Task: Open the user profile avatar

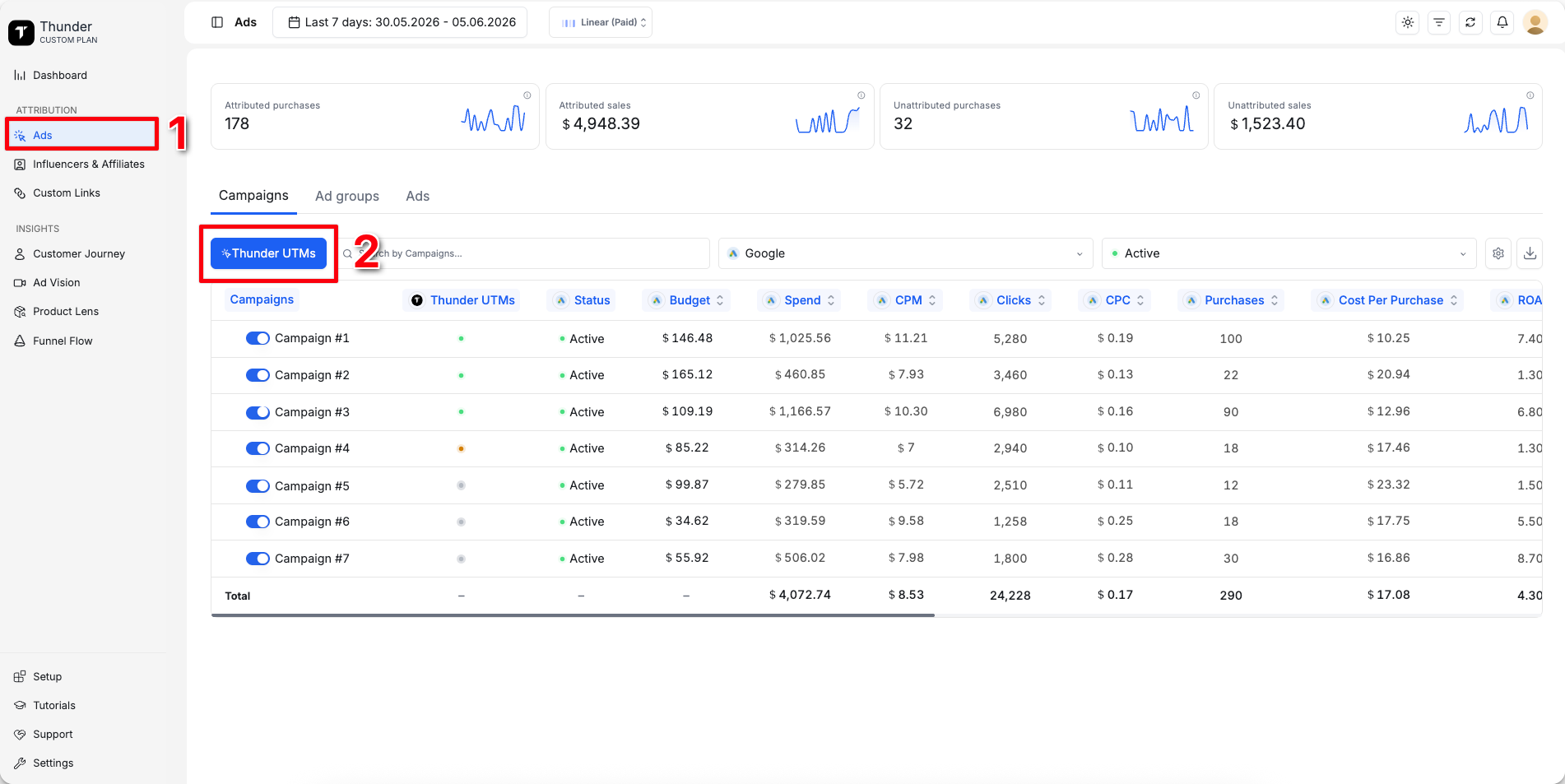Action: click(x=1535, y=22)
